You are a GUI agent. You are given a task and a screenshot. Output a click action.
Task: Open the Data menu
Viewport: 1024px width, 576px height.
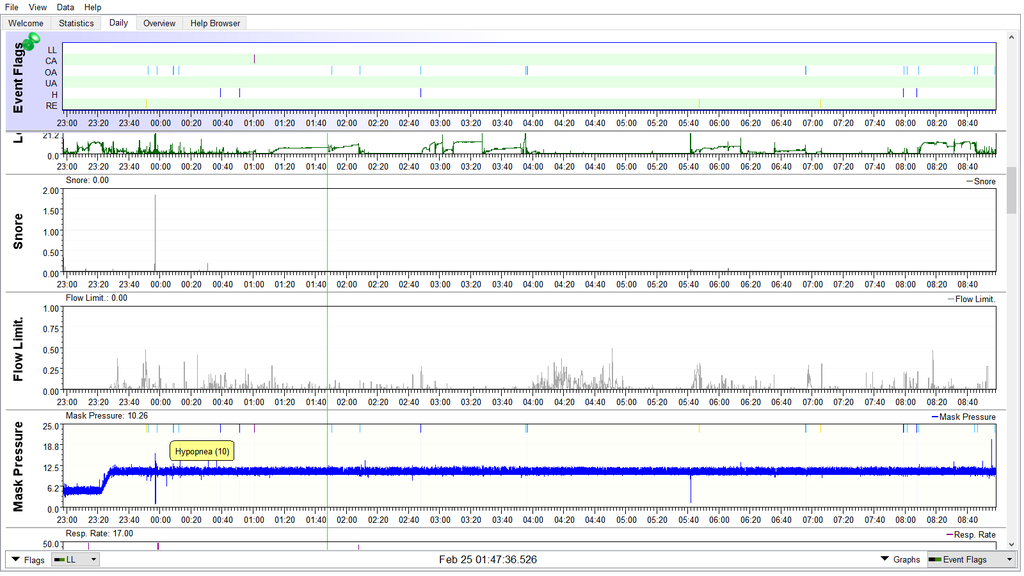[65, 7]
